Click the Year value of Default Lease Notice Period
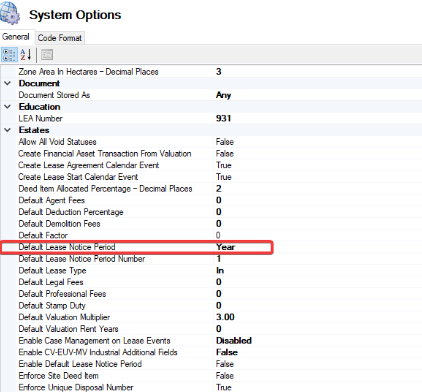Screen dimensions: 422x392 pos(226,247)
